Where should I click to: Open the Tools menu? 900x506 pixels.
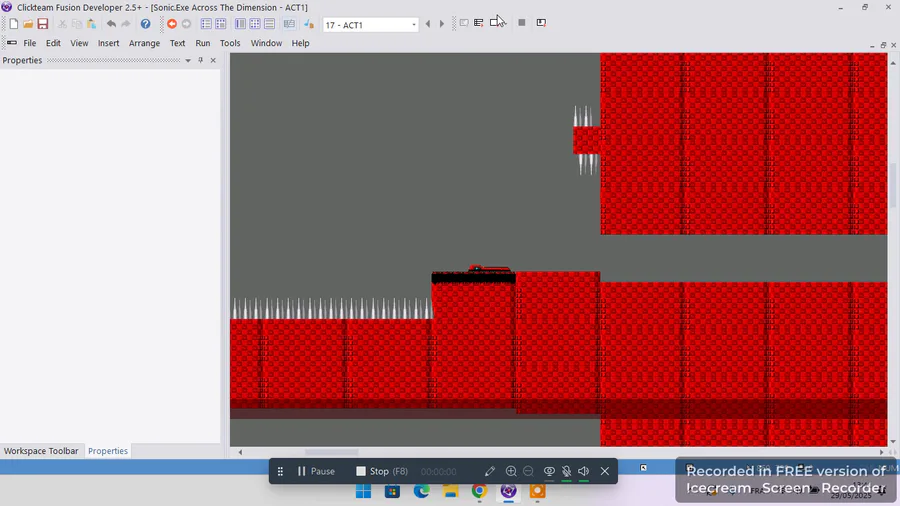230,43
